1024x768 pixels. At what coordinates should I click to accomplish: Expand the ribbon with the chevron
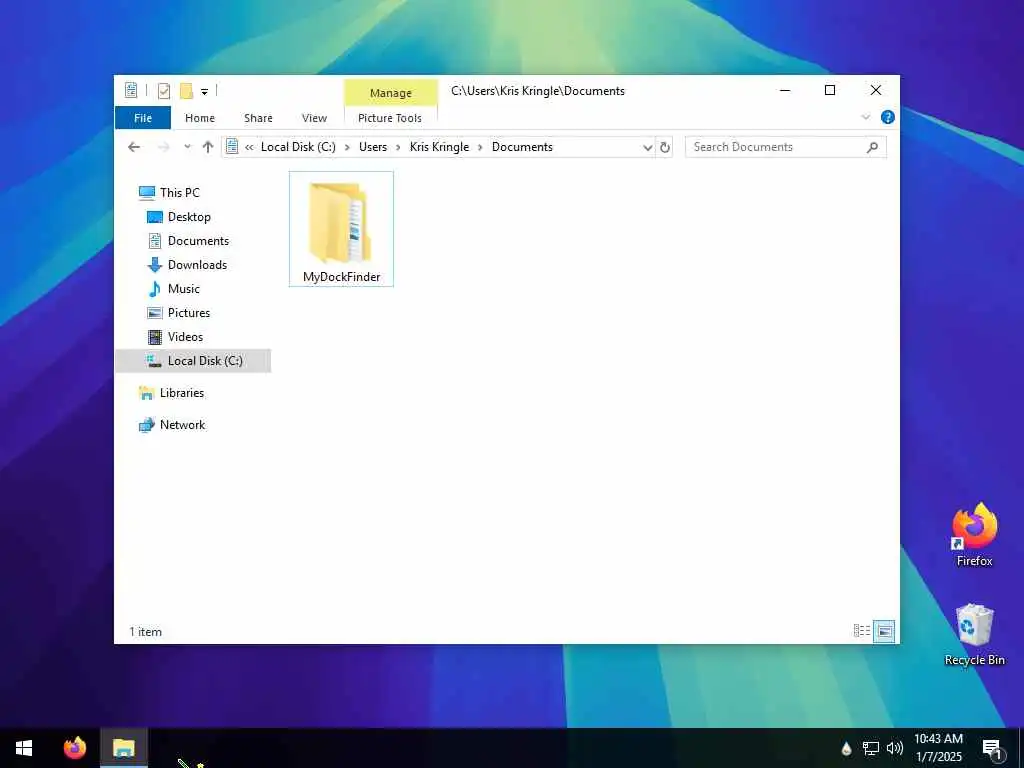865,118
